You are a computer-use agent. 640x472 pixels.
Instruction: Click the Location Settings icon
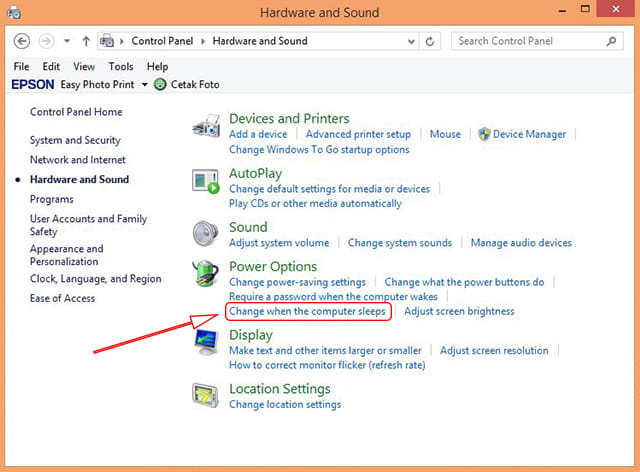205,395
